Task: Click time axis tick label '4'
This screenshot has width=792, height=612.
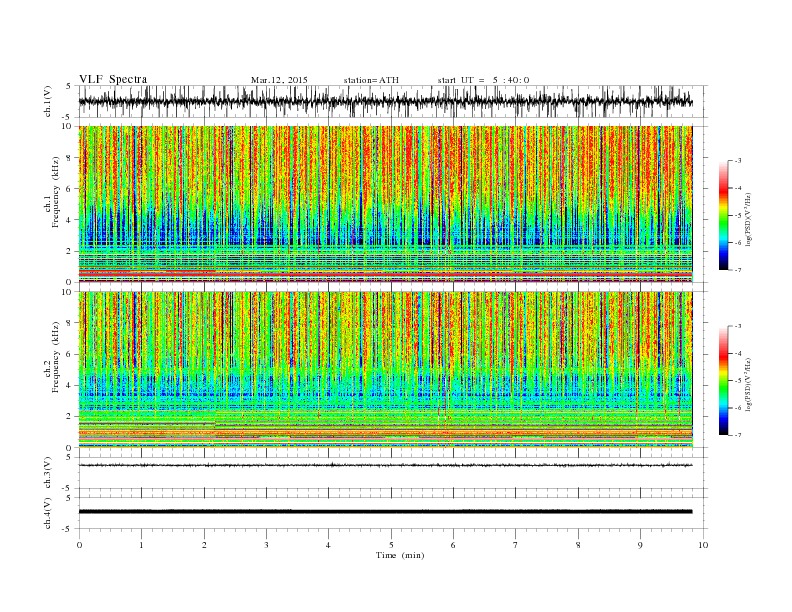Action: coord(328,545)
